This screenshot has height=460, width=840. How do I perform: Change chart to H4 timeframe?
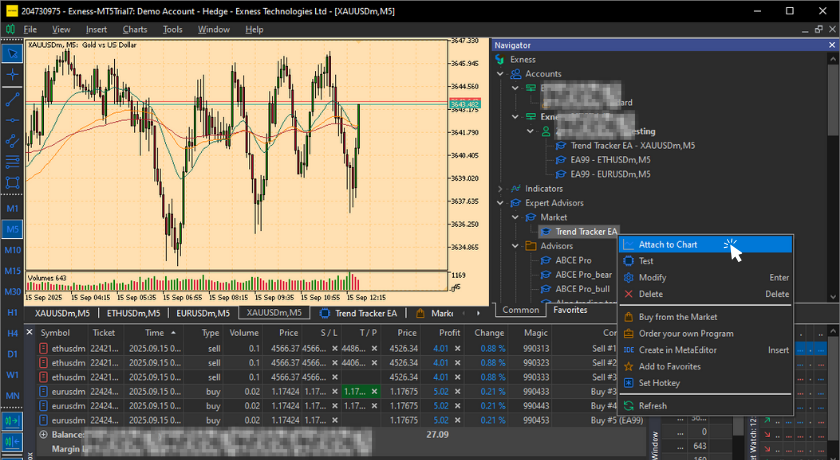point(12,333)
